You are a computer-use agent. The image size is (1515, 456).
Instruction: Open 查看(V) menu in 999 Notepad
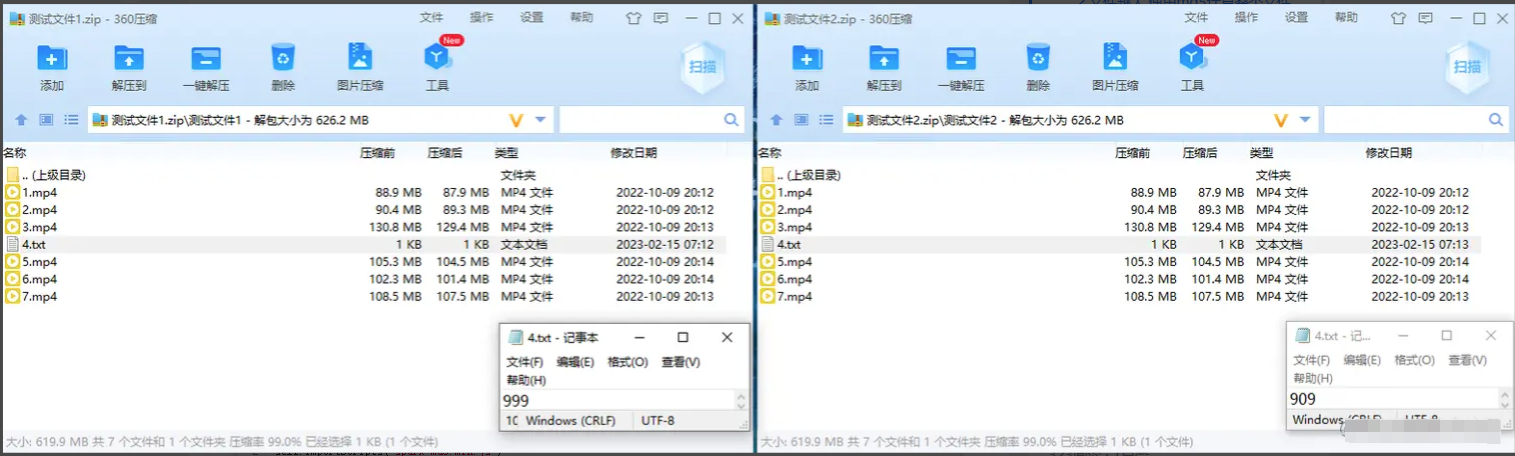[x=680, y=362]
